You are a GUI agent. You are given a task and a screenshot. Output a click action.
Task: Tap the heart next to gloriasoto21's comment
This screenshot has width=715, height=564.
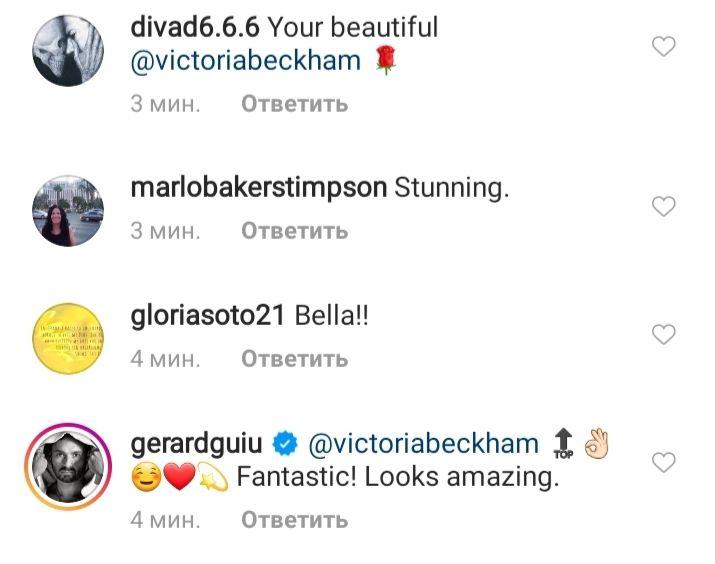[x=663, y=335]
